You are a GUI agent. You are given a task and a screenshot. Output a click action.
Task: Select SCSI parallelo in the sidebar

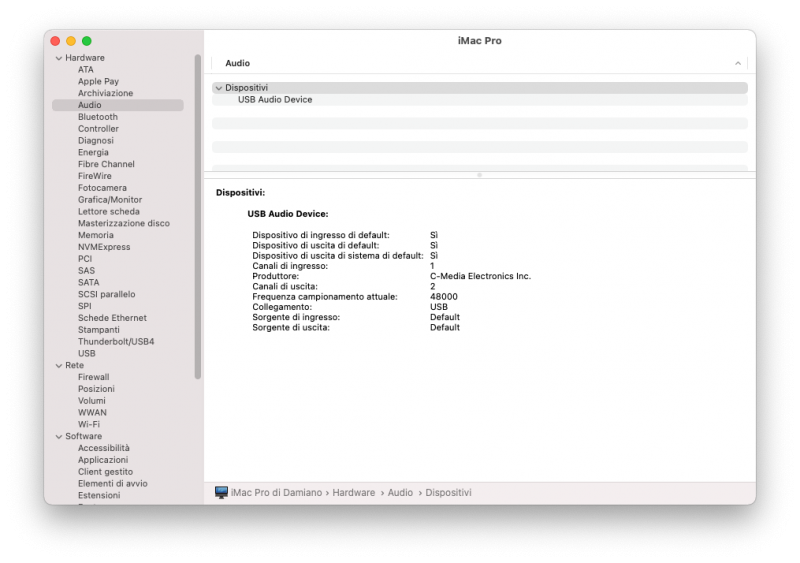point(107,294)
